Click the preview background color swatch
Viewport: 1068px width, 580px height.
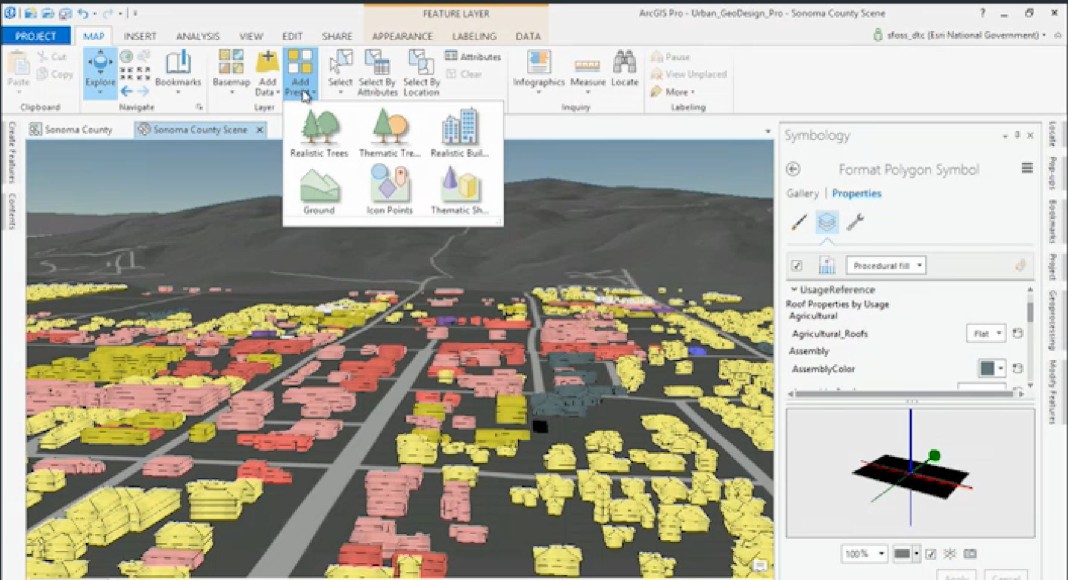tap(902, 554)
